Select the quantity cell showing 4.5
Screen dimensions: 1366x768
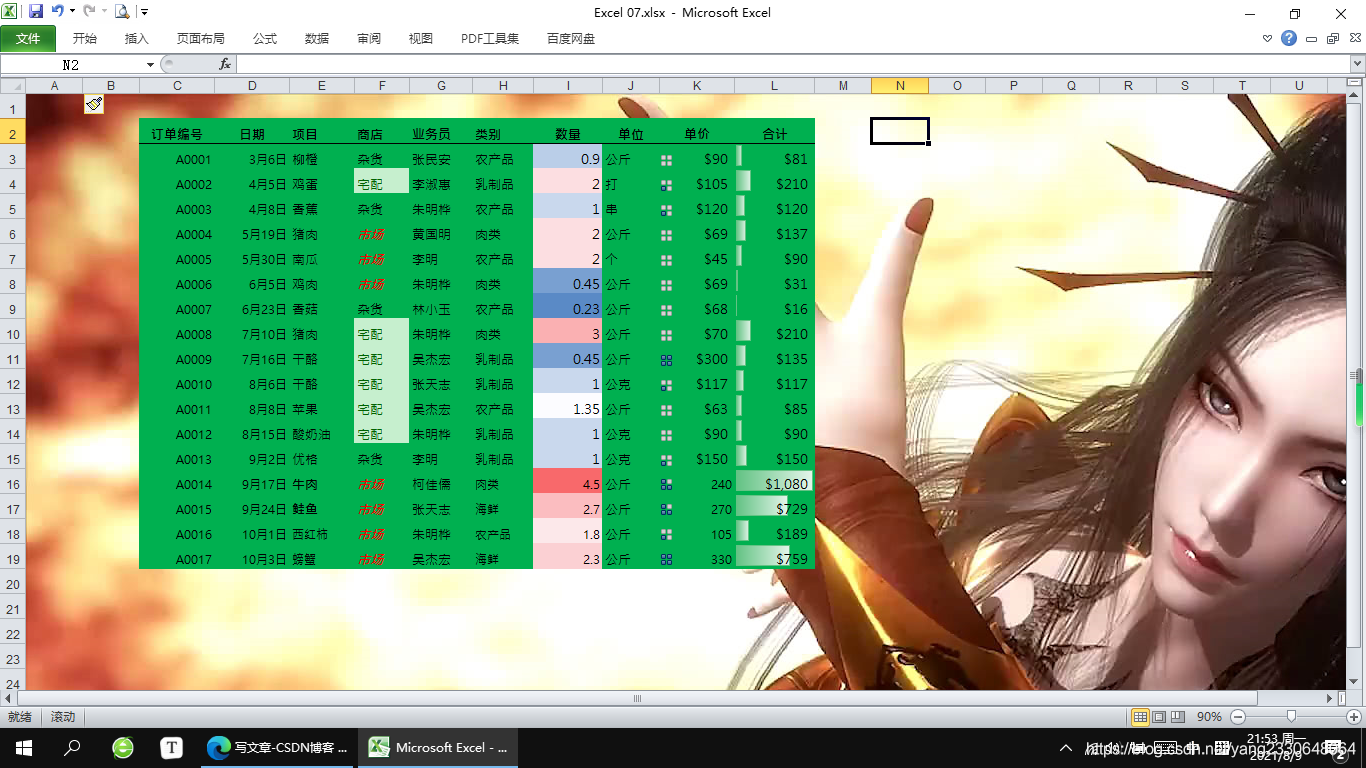coord(568,484)
